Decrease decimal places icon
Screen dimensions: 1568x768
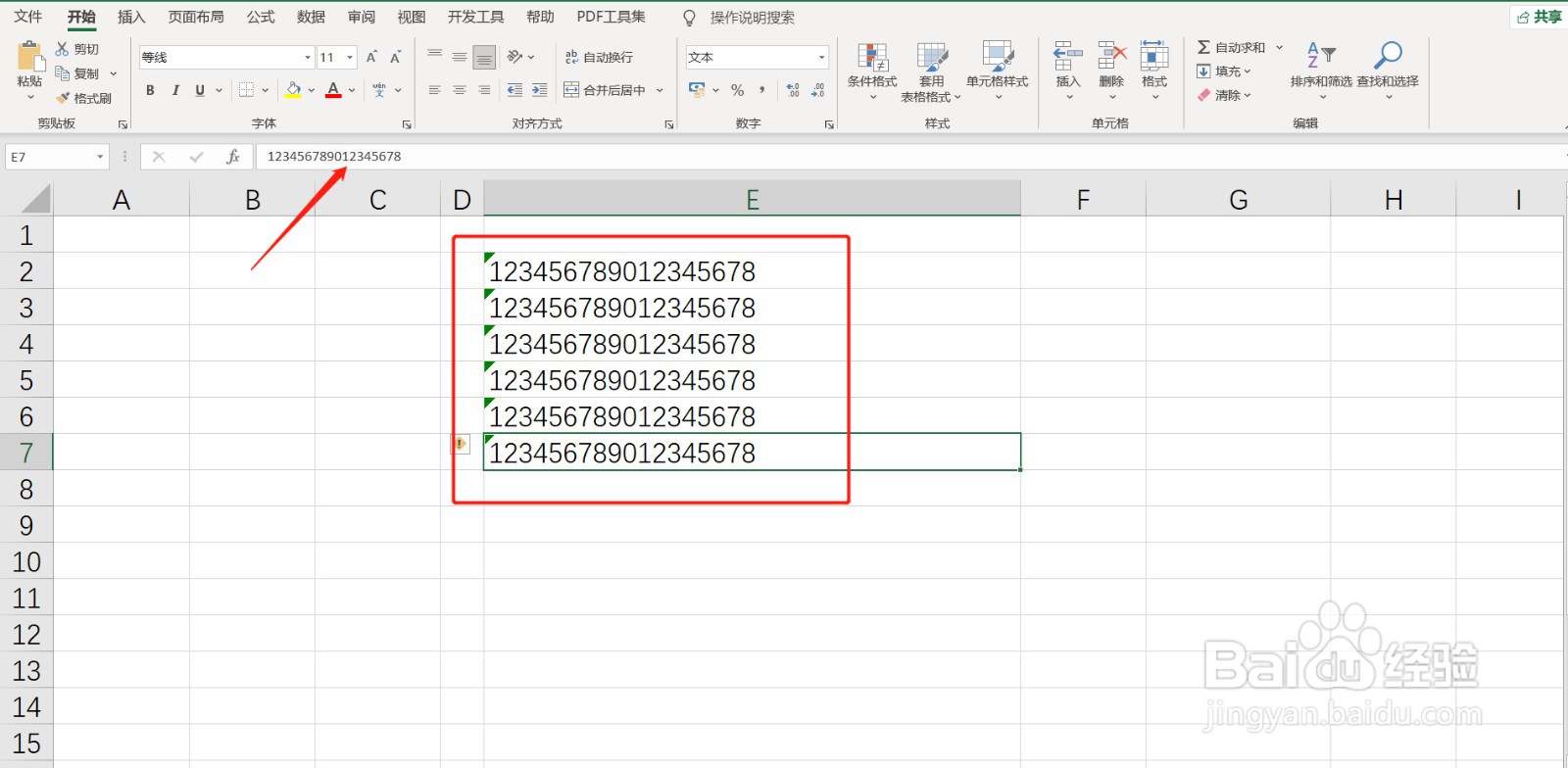(818, 90)
